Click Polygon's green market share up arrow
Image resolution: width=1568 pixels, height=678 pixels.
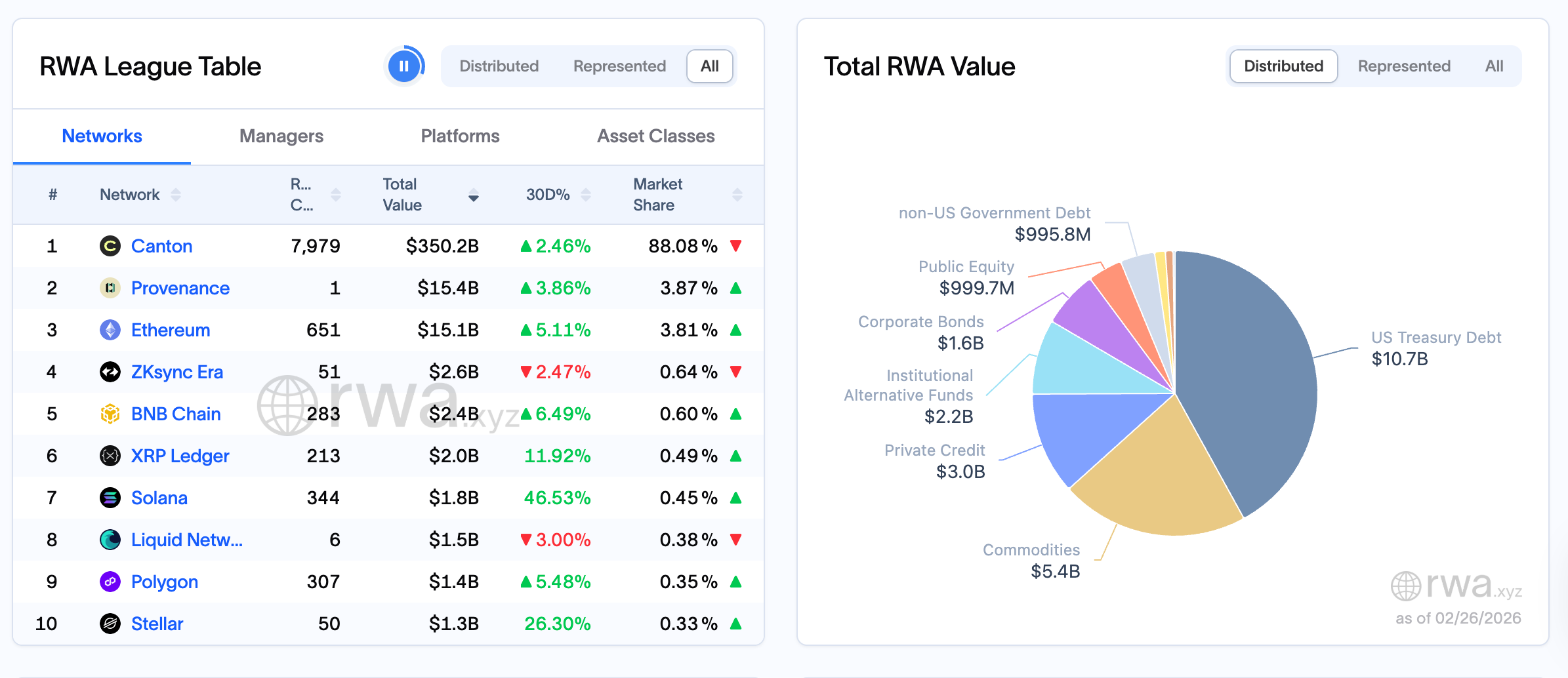click(736, 582)
